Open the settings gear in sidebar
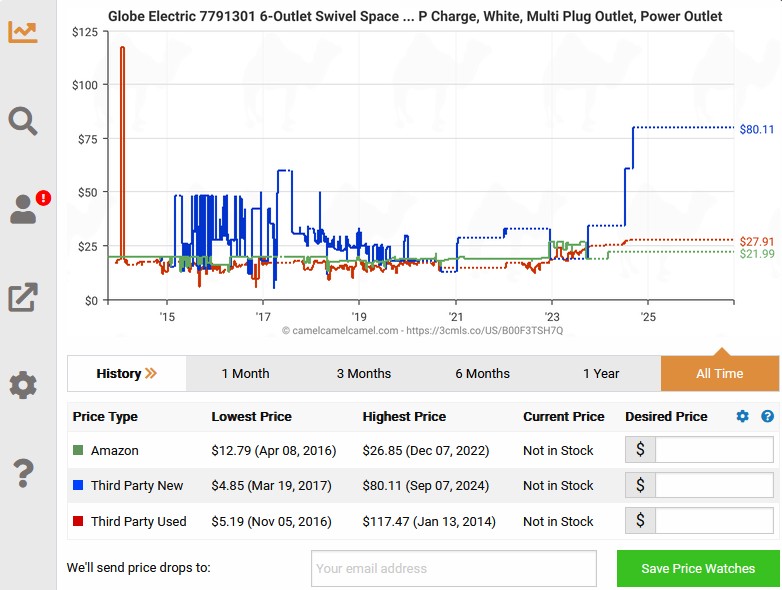 tap(23, 385)
